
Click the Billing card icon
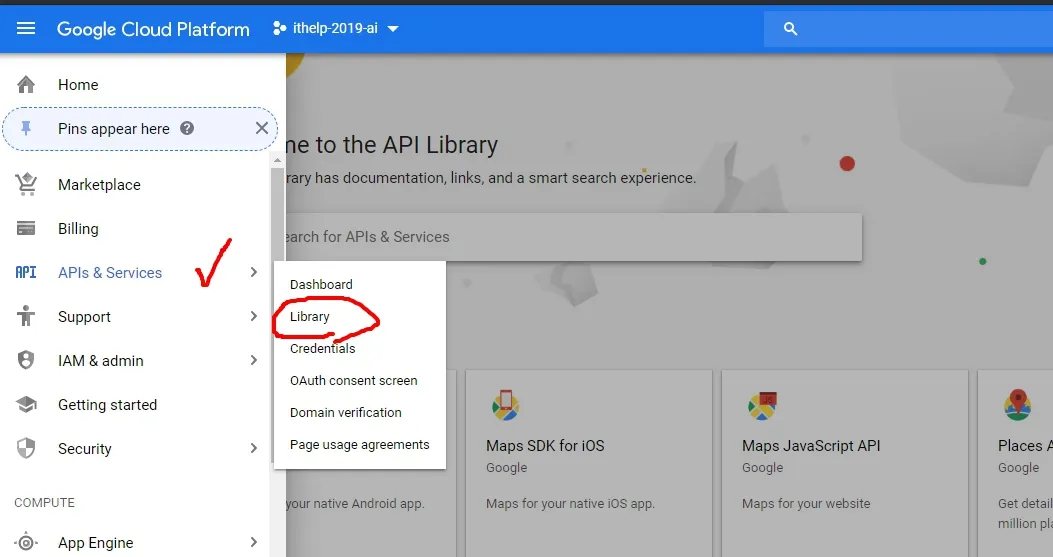[26, 228]
